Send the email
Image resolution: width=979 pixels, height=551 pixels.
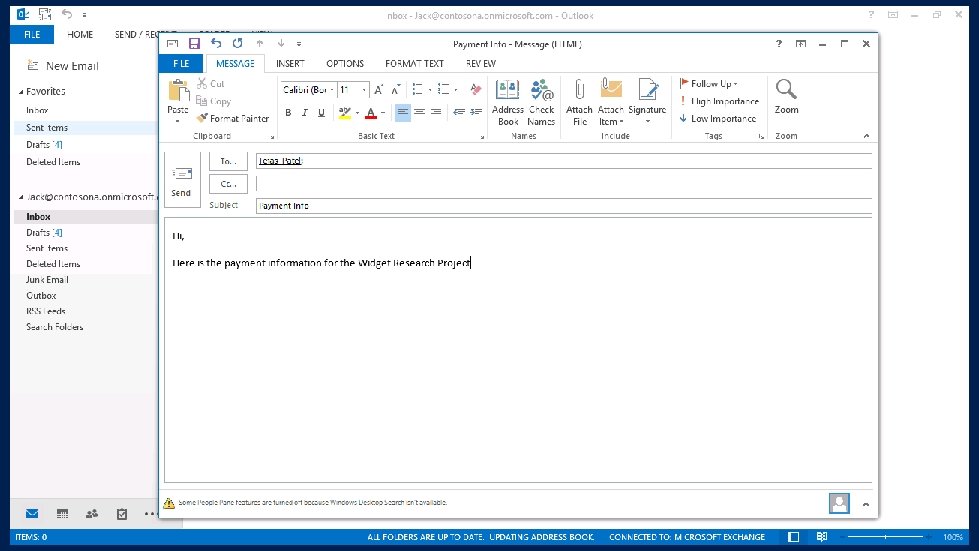pos(182,181)
